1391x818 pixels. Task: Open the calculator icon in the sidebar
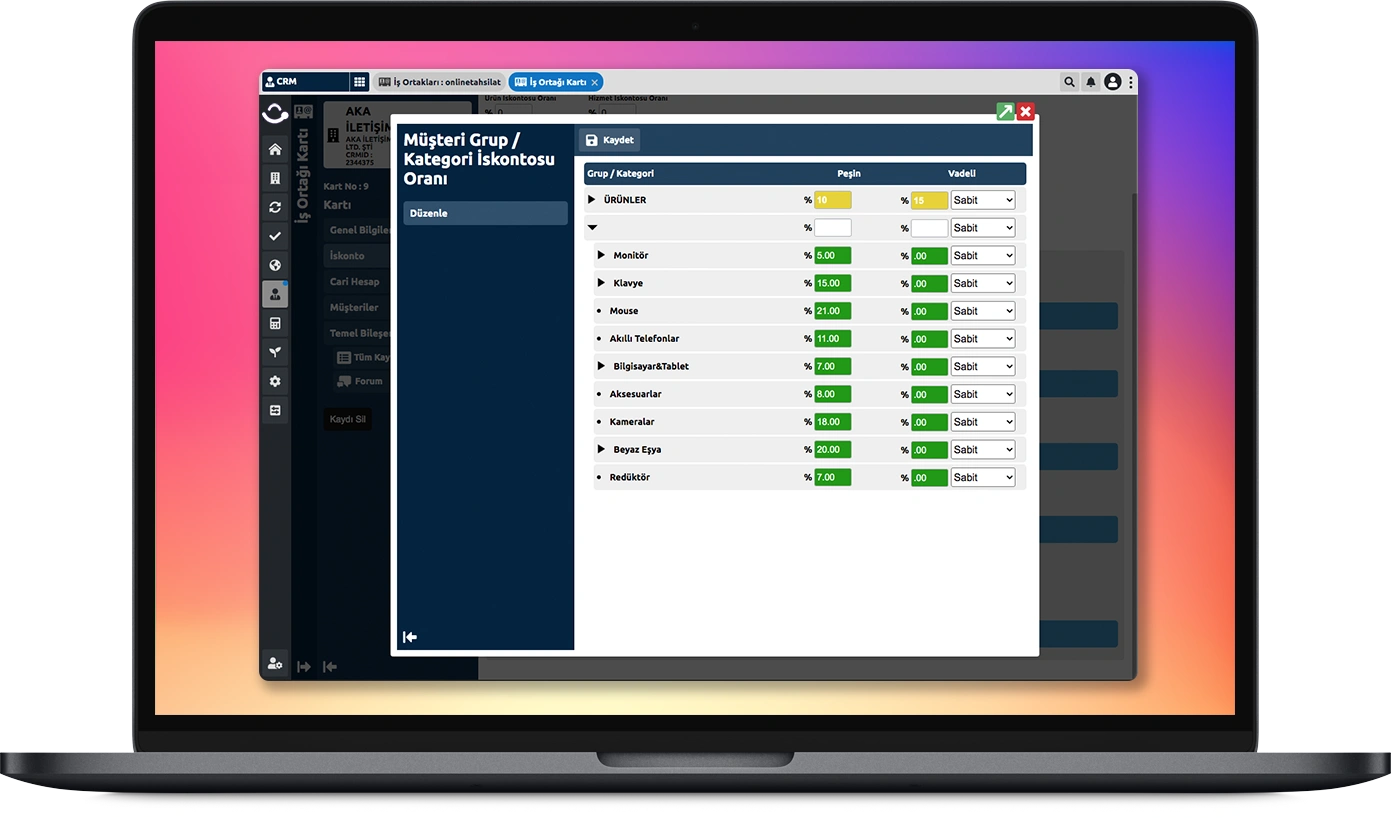coord(275,324)
